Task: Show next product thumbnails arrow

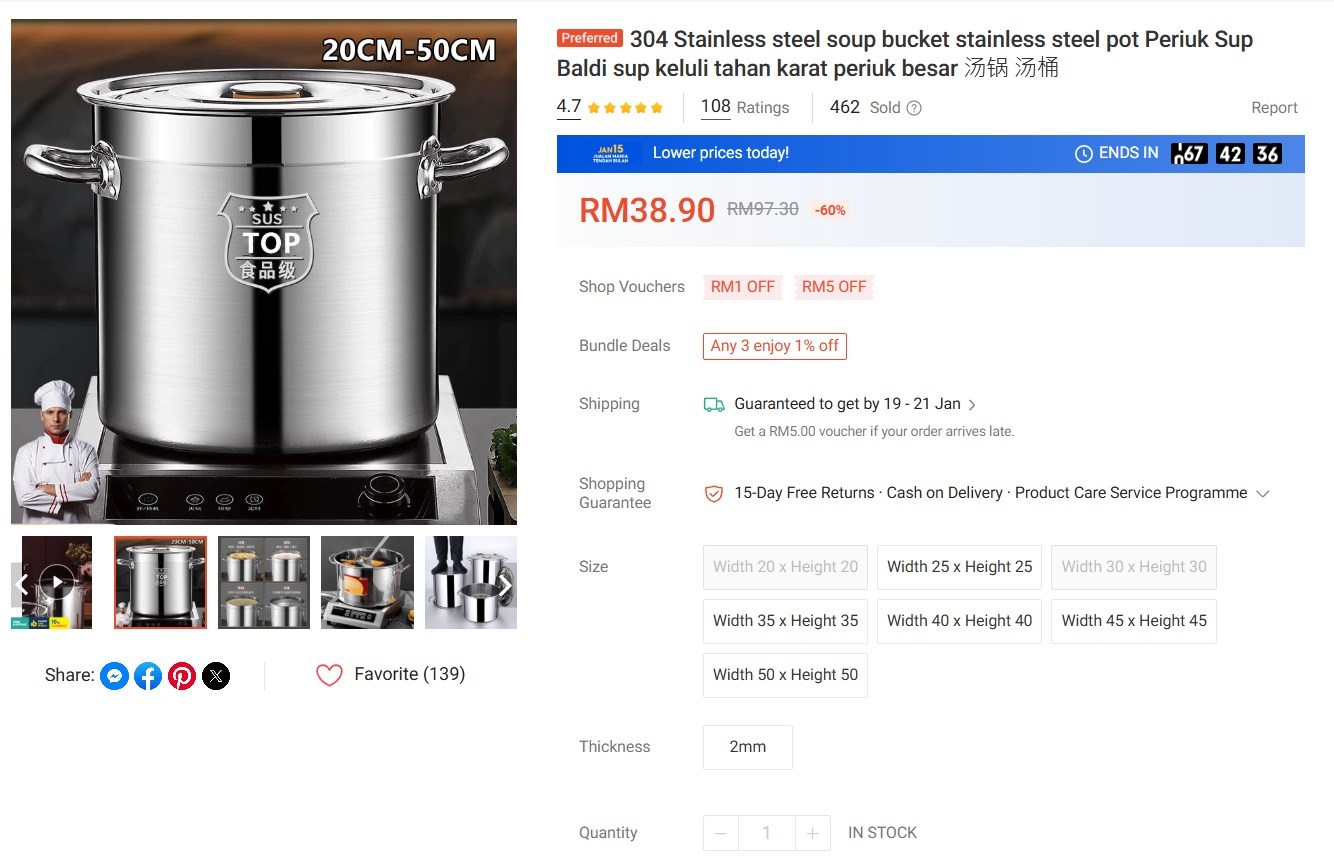Action: [x=505, y=584]
